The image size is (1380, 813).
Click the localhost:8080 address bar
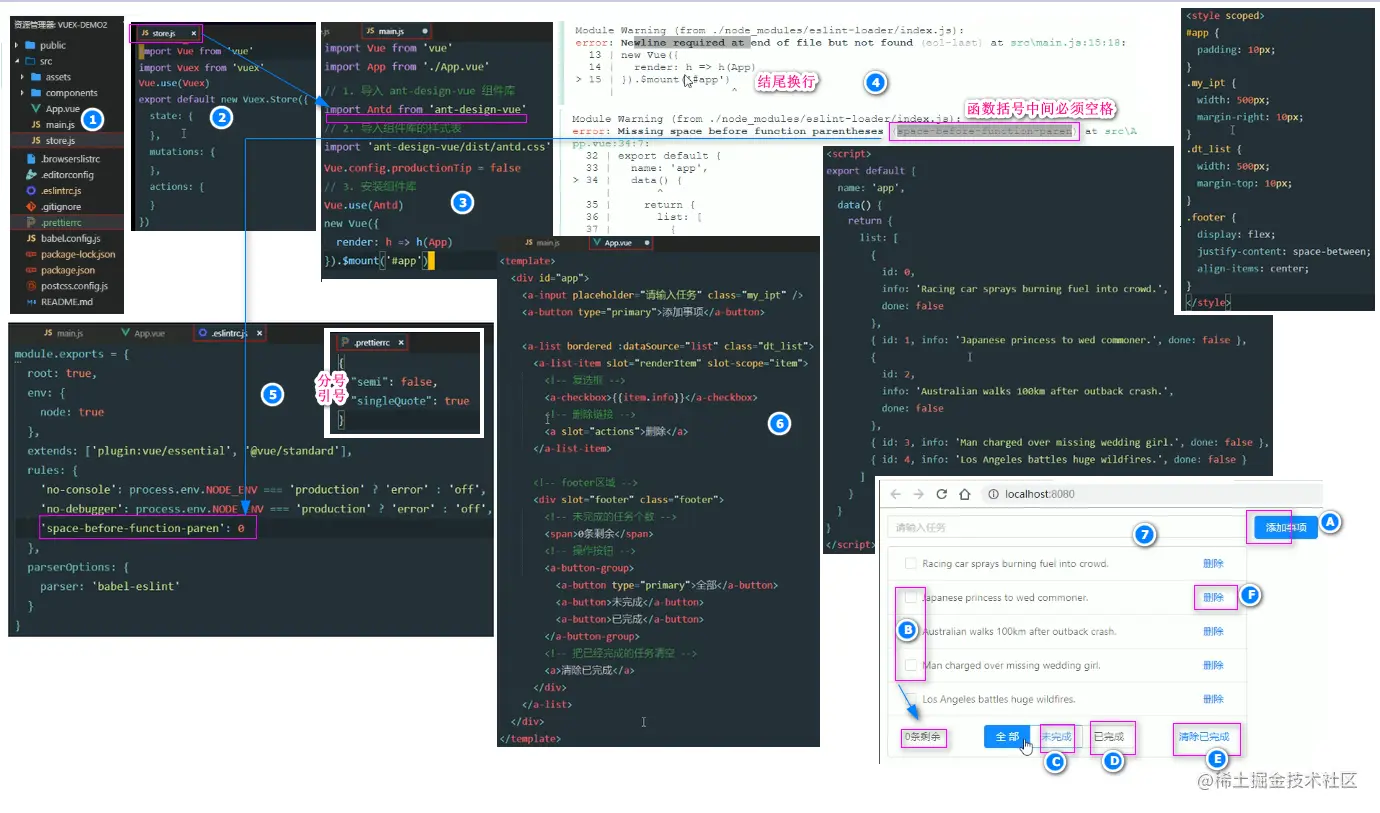click(1150, 494)
